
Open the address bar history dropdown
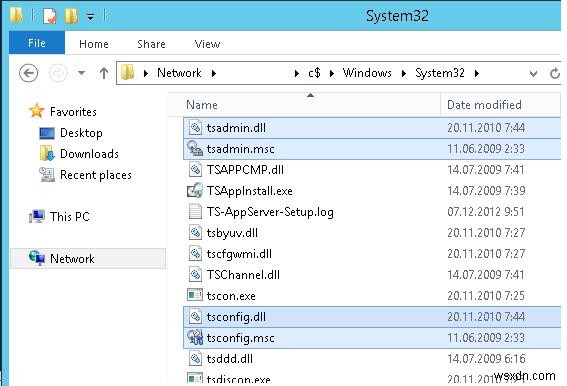click(533, 74)
